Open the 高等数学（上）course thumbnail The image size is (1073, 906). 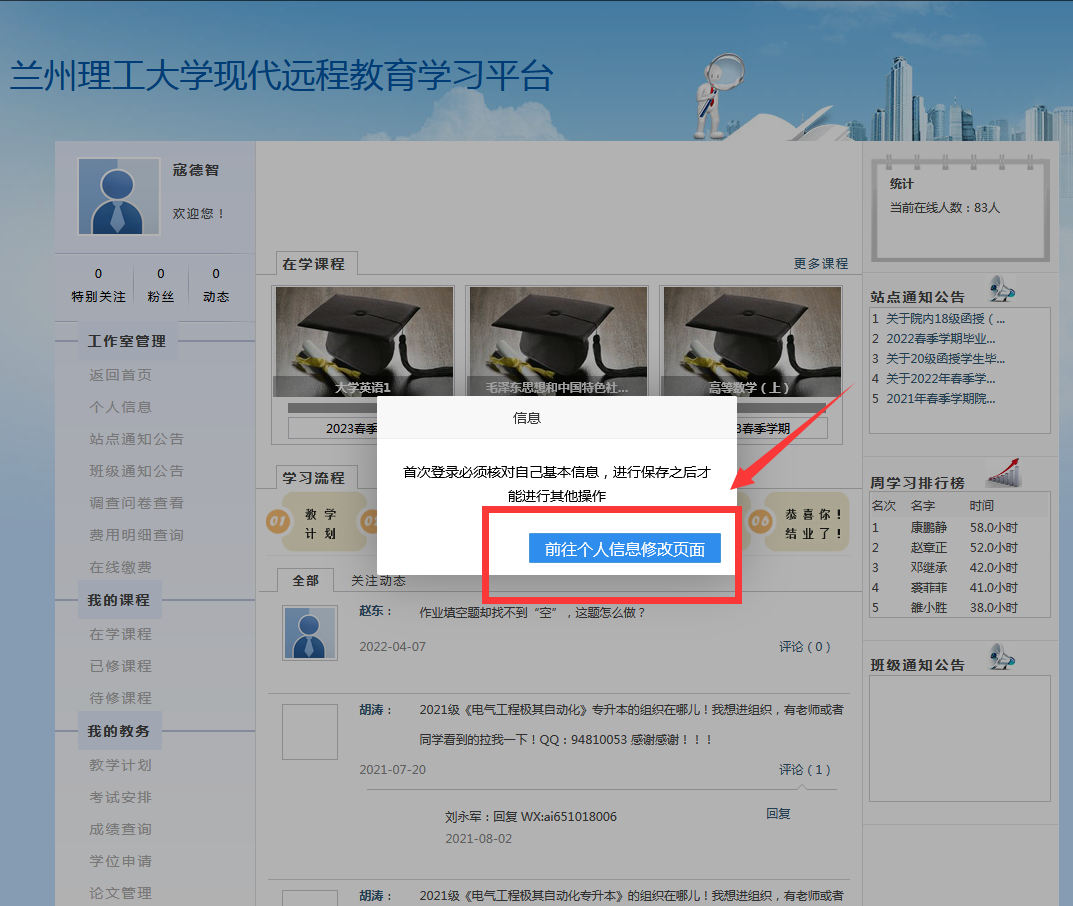pos(750,342)
